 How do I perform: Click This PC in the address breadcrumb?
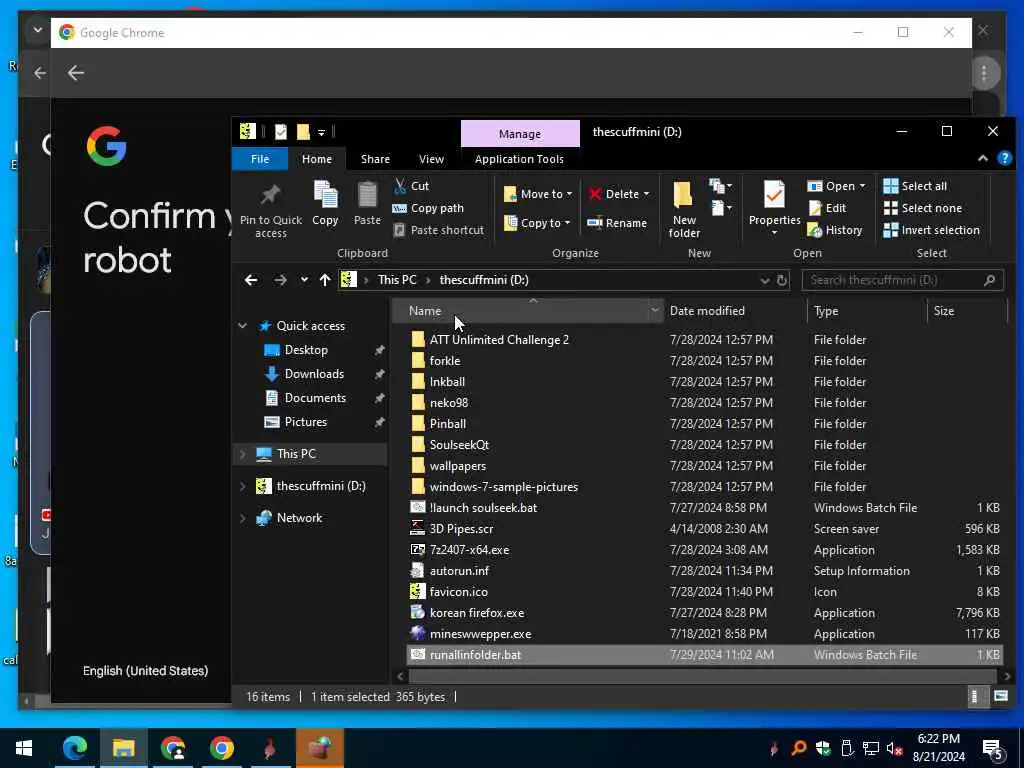click(x=396, y=280)
